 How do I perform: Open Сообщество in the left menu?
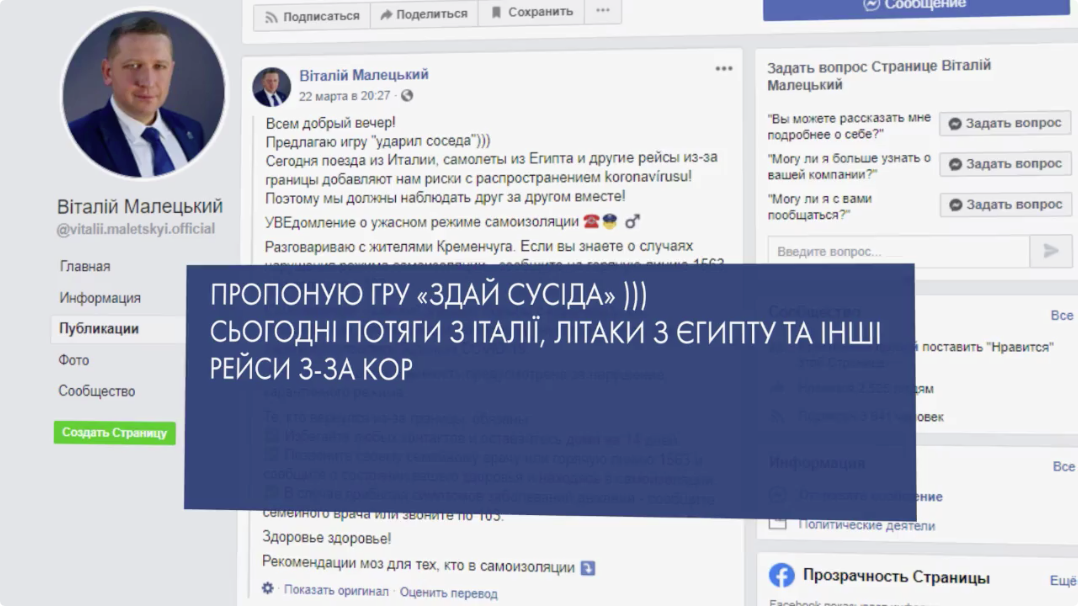point(97,391)
